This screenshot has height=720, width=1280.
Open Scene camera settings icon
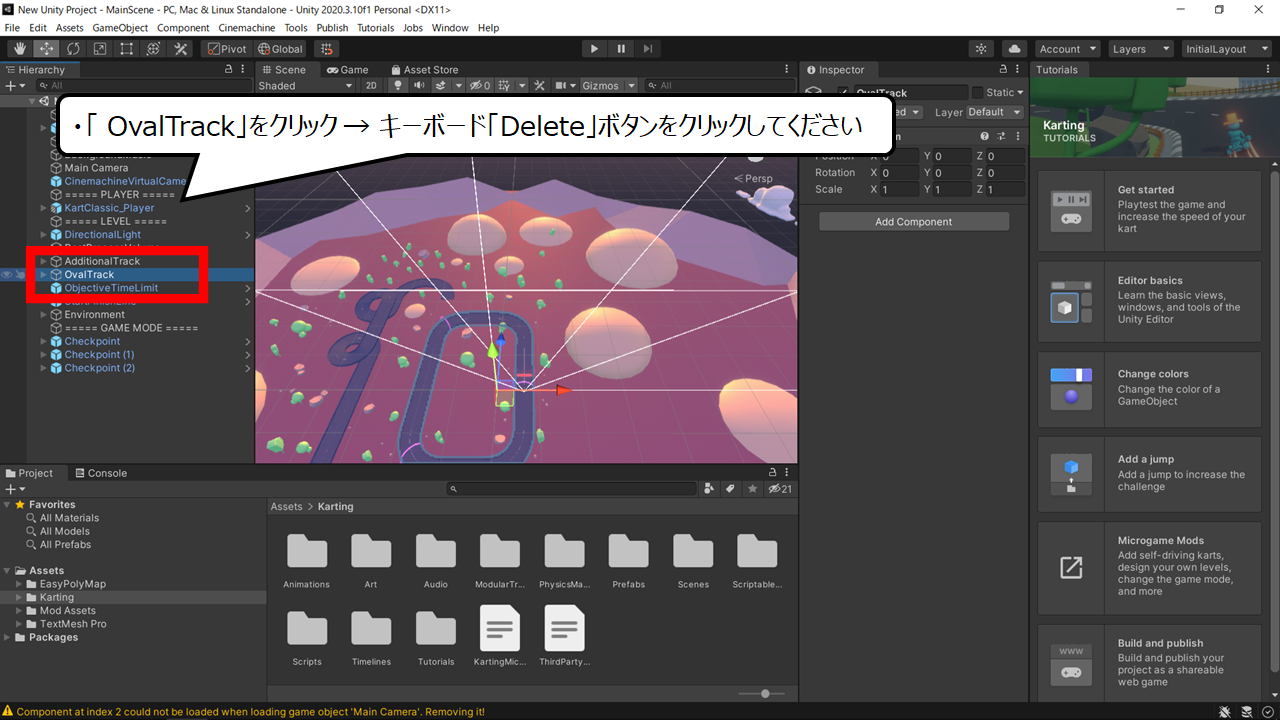point(563,86)
